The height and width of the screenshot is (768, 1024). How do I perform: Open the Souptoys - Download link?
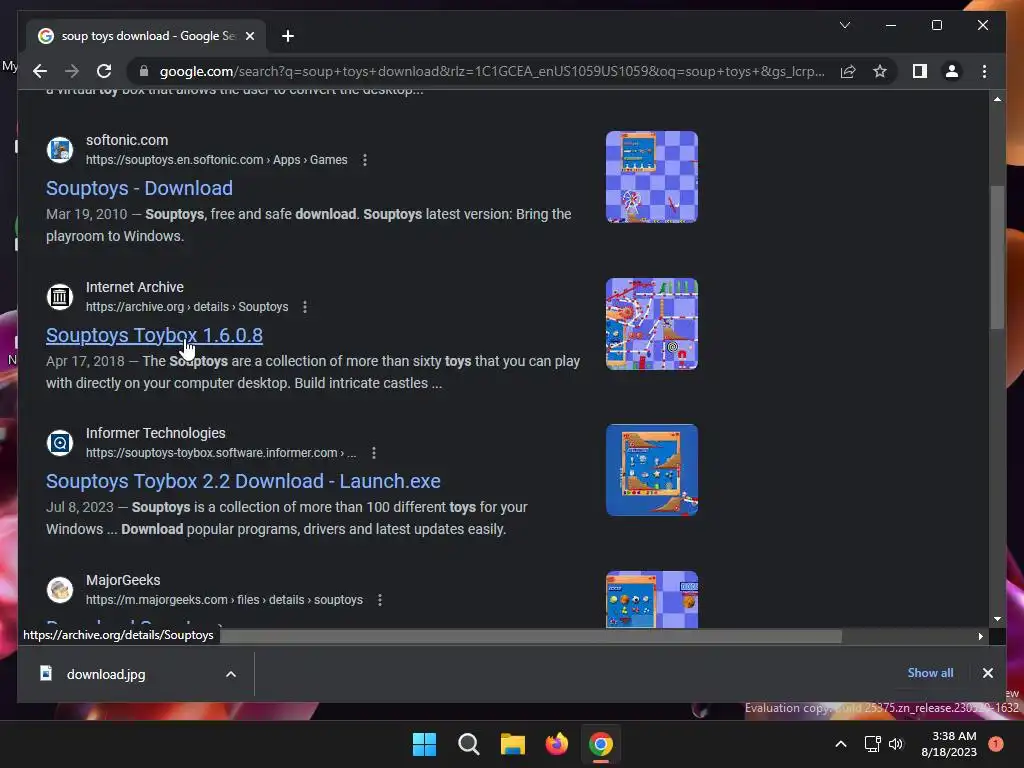pos(139,188)
